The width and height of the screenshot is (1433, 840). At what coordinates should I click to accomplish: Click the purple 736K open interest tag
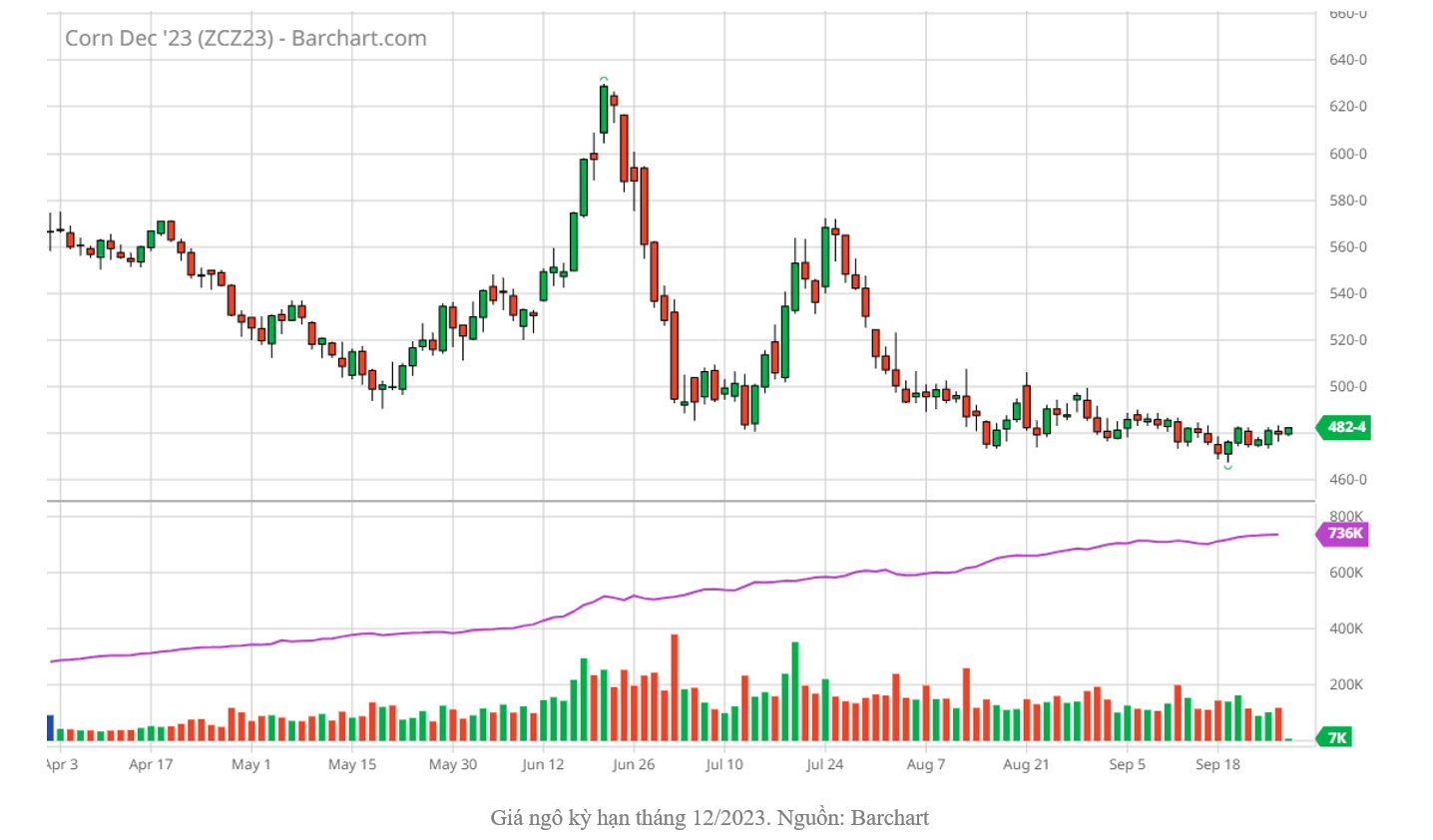coord(1343,533)
